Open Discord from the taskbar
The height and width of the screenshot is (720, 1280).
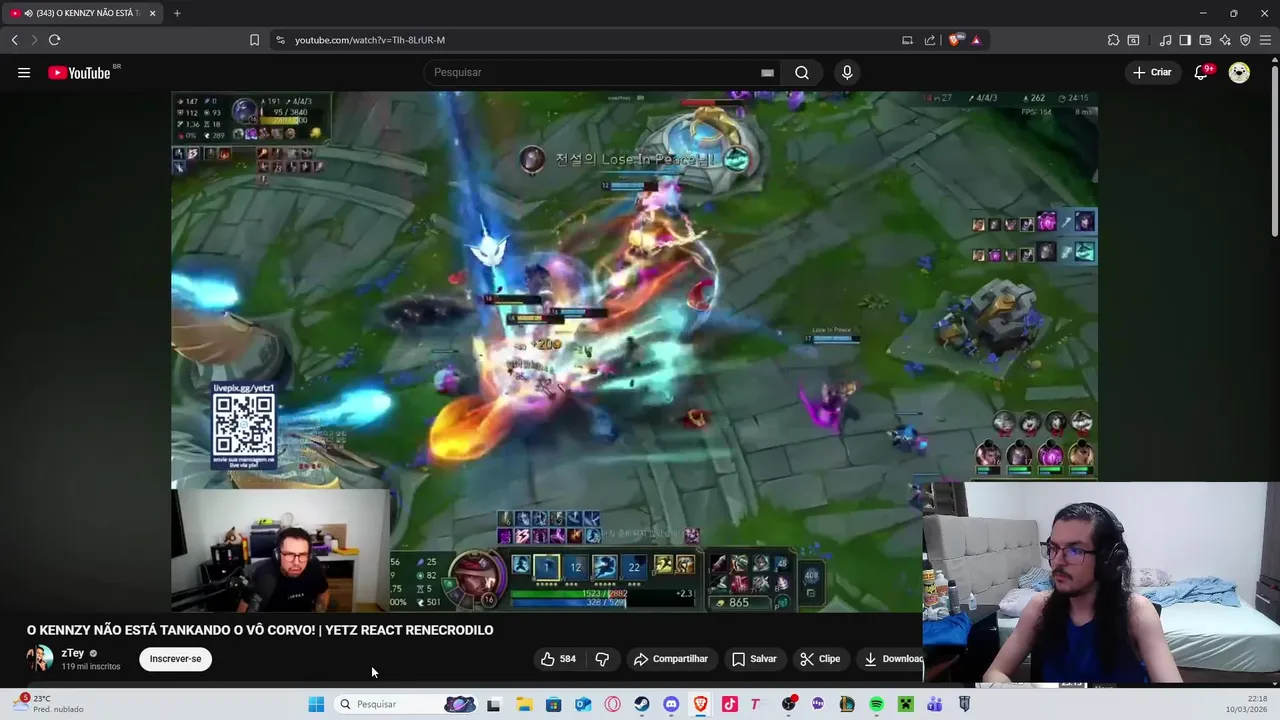pos(671,704)
